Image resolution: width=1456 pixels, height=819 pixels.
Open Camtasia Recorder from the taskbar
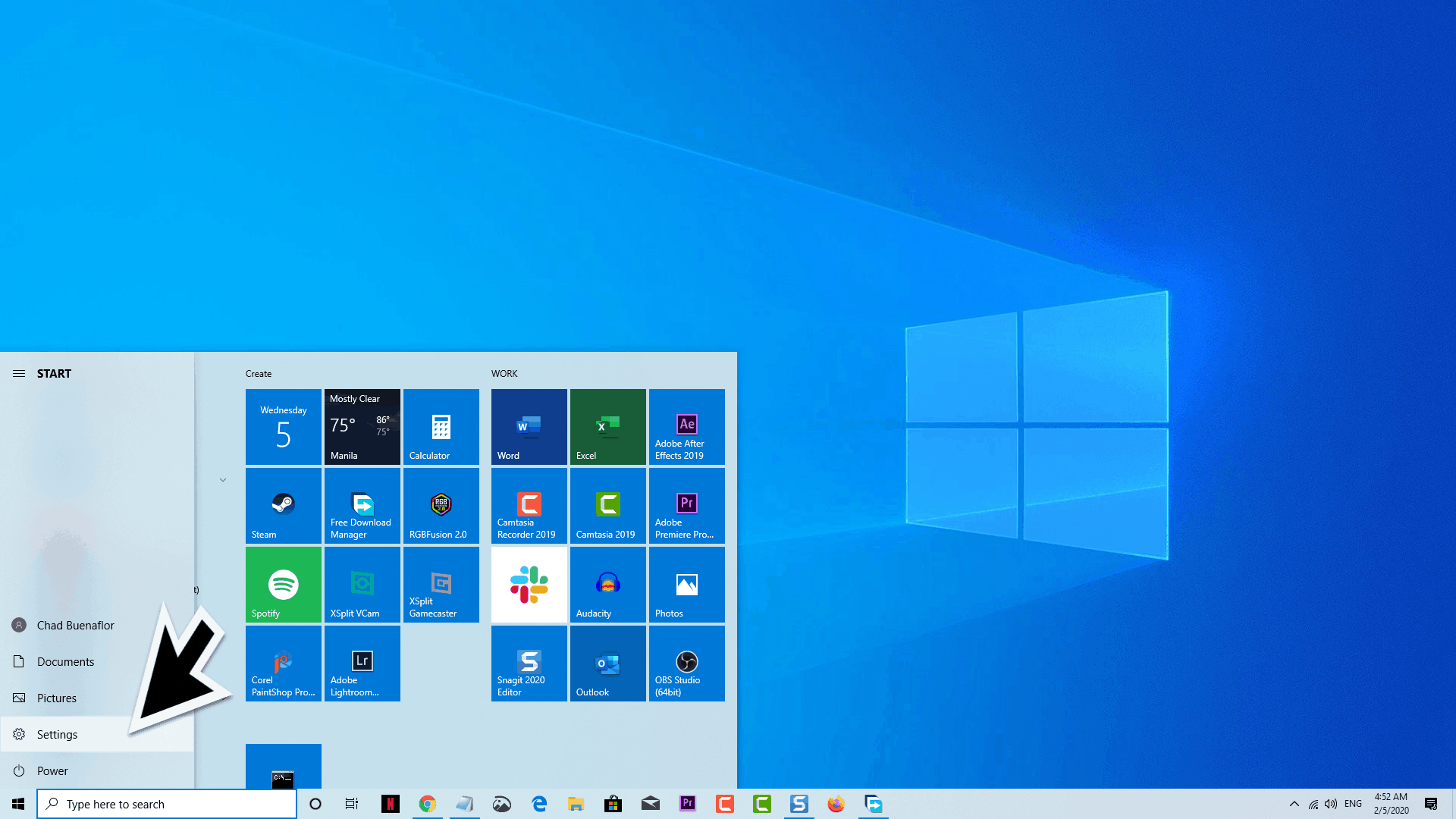[x=725, y=804]
